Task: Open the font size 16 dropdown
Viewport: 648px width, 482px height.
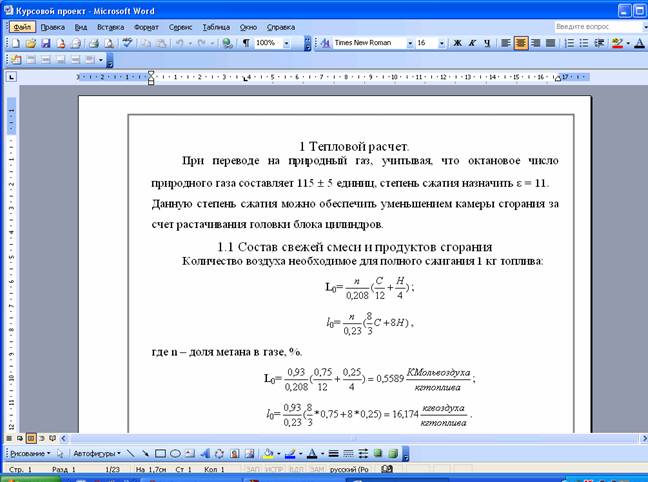Action: [441, 43]
